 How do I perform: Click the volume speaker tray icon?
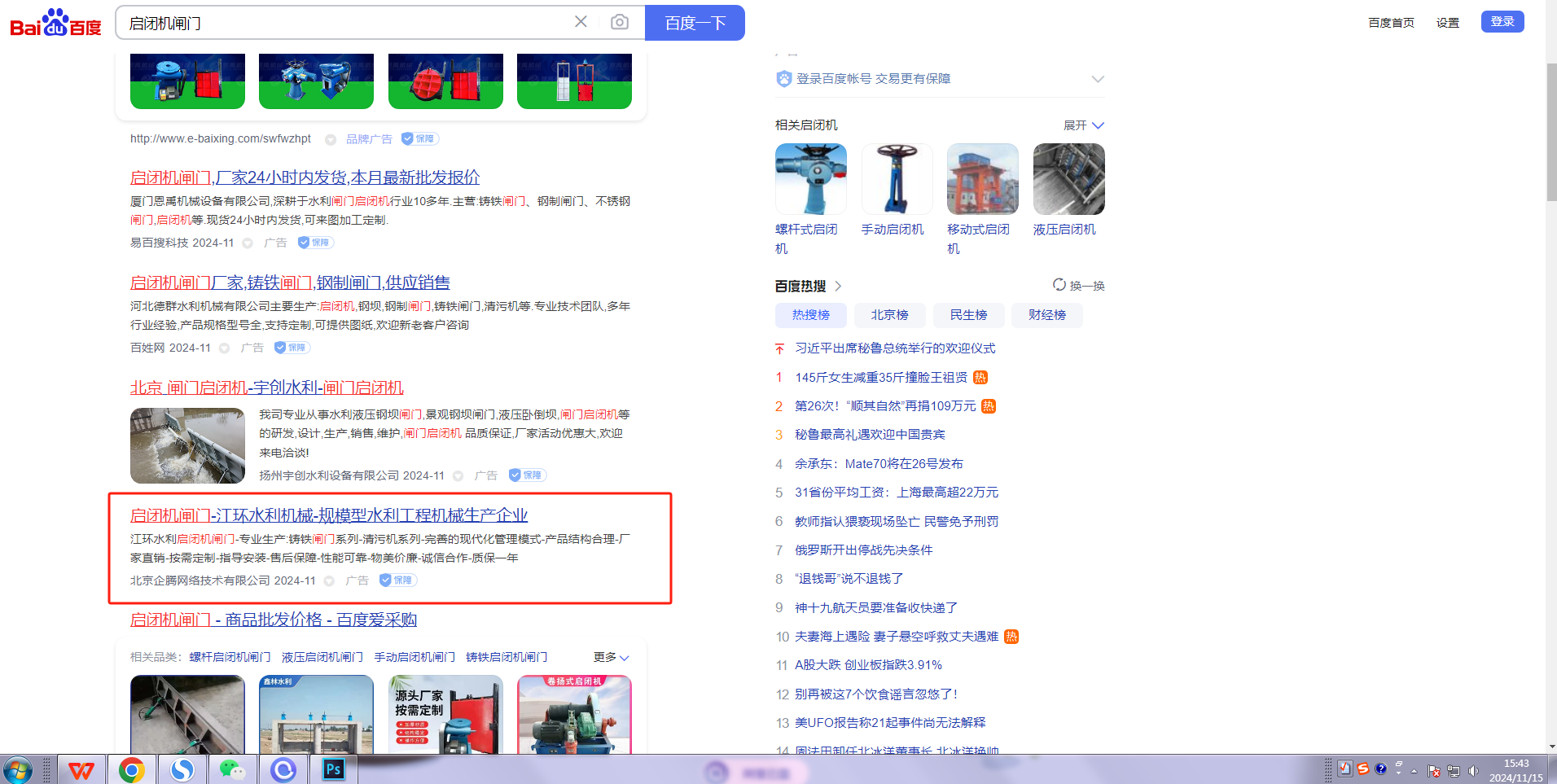click(x=1473, y=771)
